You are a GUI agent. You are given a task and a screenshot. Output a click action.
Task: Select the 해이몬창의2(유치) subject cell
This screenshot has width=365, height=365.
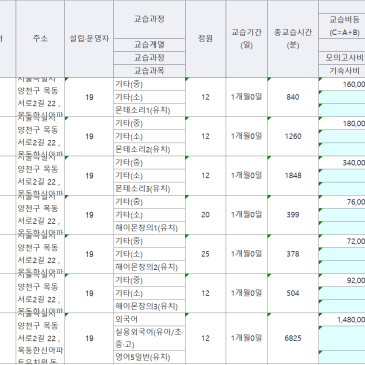coord(149,267)
